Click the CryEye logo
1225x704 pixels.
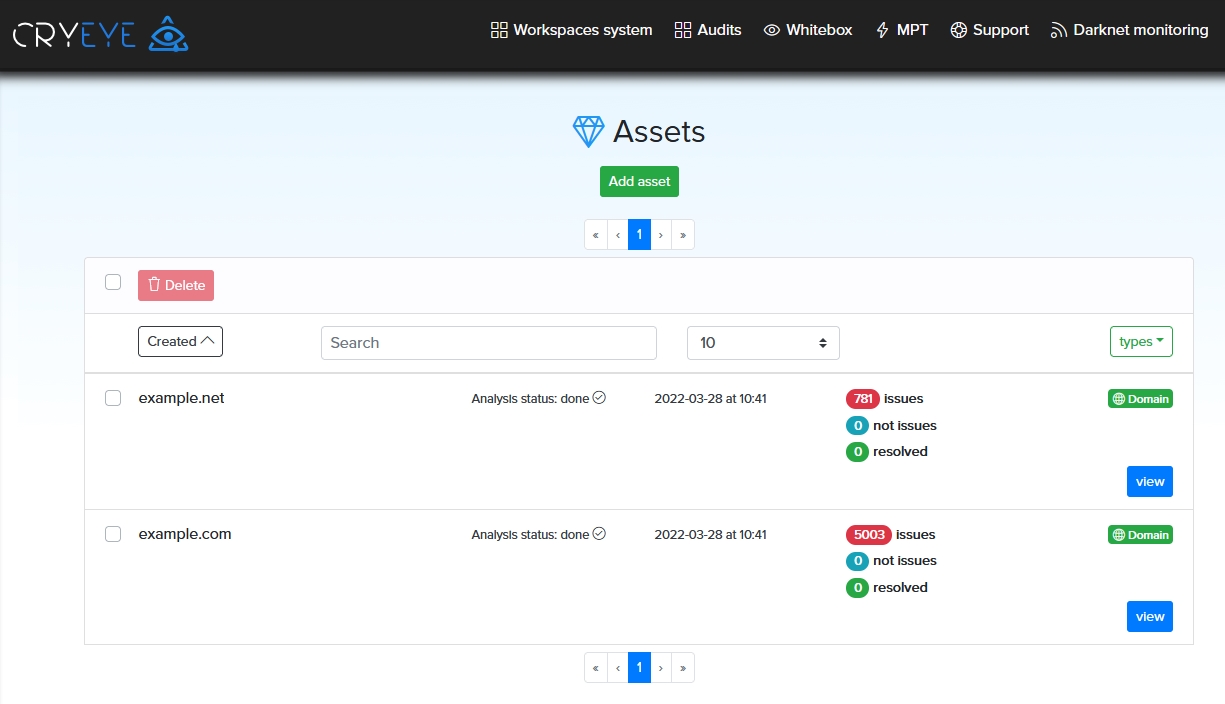click(x=100, y=33)
